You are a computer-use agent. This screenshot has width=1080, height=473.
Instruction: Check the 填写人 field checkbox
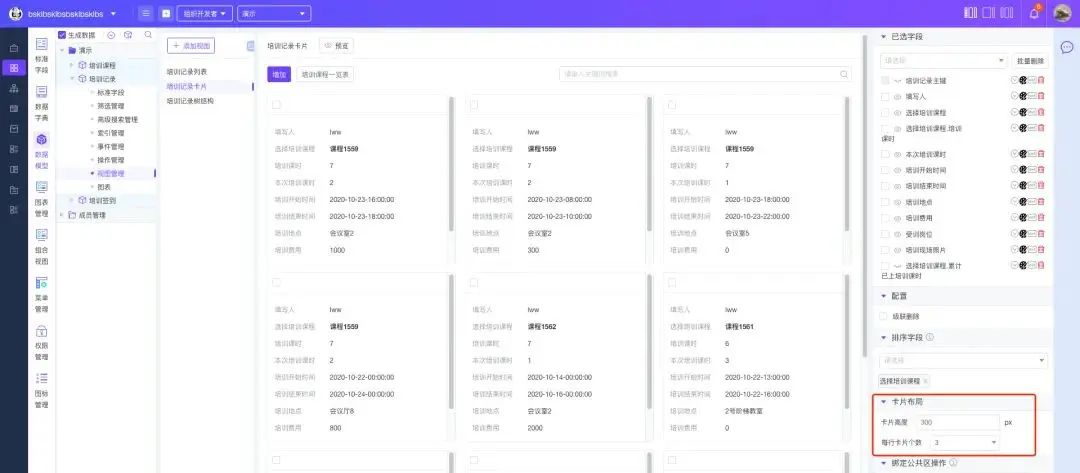(885, 96)
